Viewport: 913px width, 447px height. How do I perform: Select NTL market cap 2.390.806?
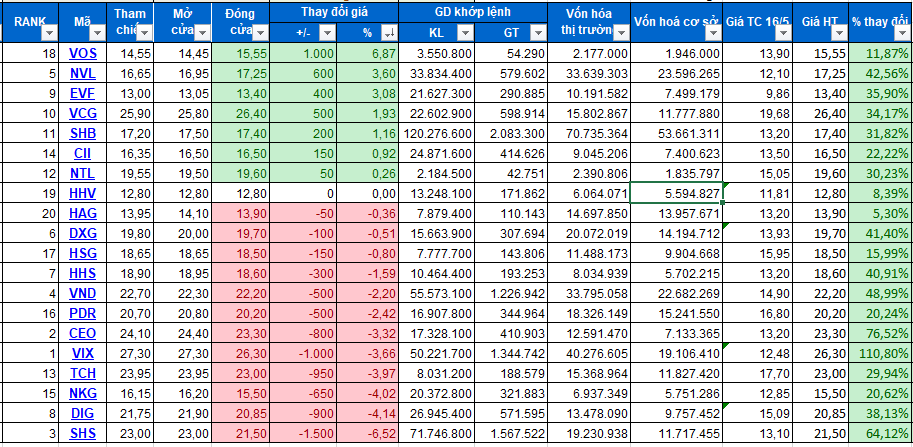[589, 173]
